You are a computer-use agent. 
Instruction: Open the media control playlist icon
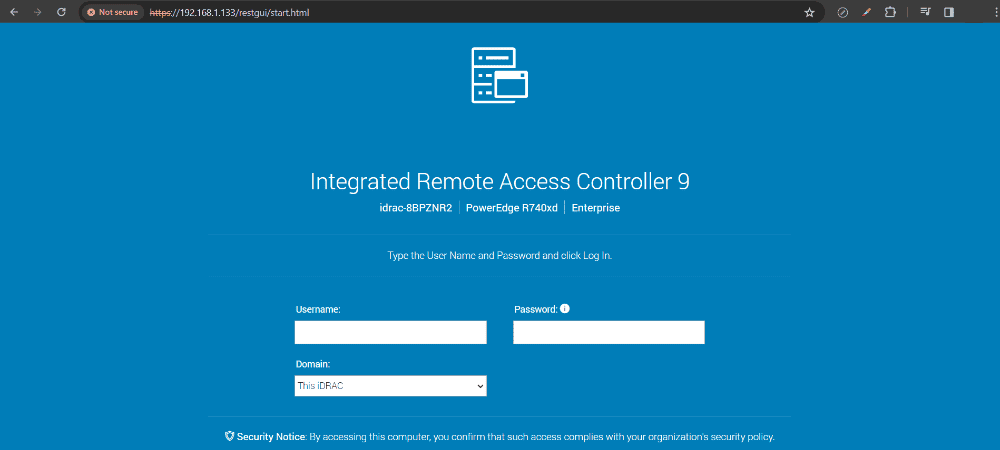pyautogui.click(x=925, y=12)
